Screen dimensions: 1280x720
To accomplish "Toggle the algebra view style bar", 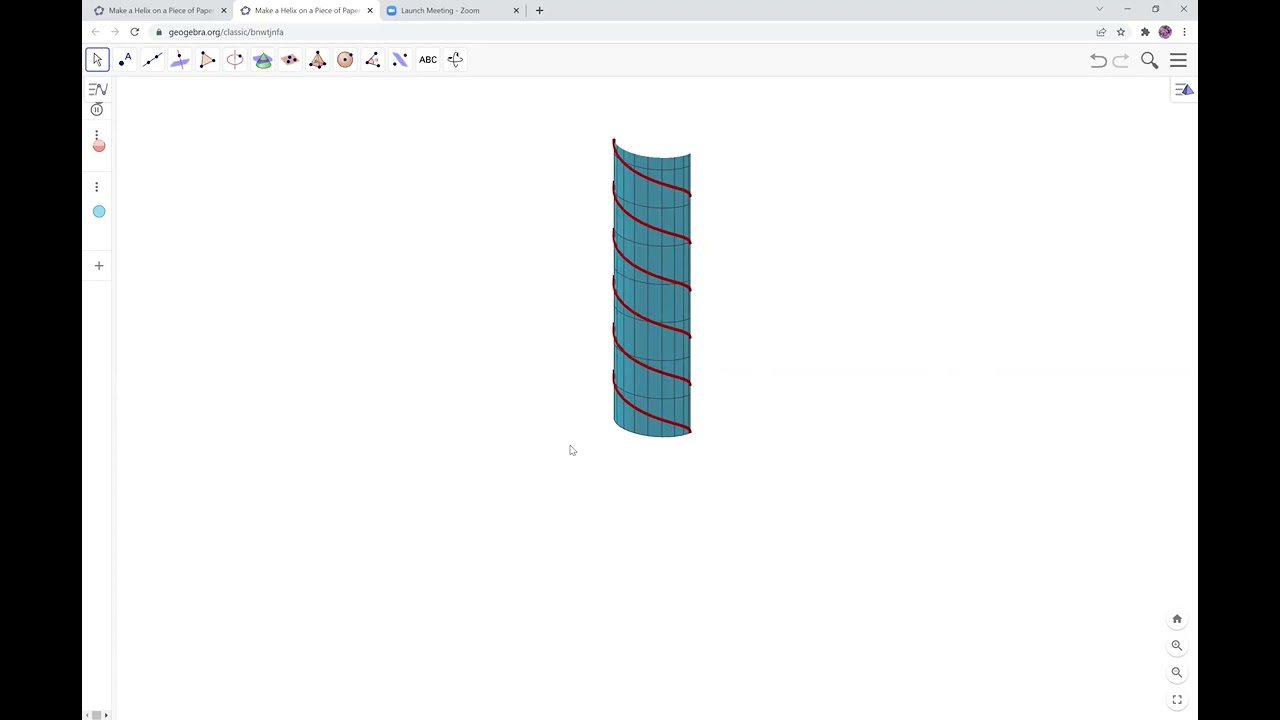I will 97,90.
